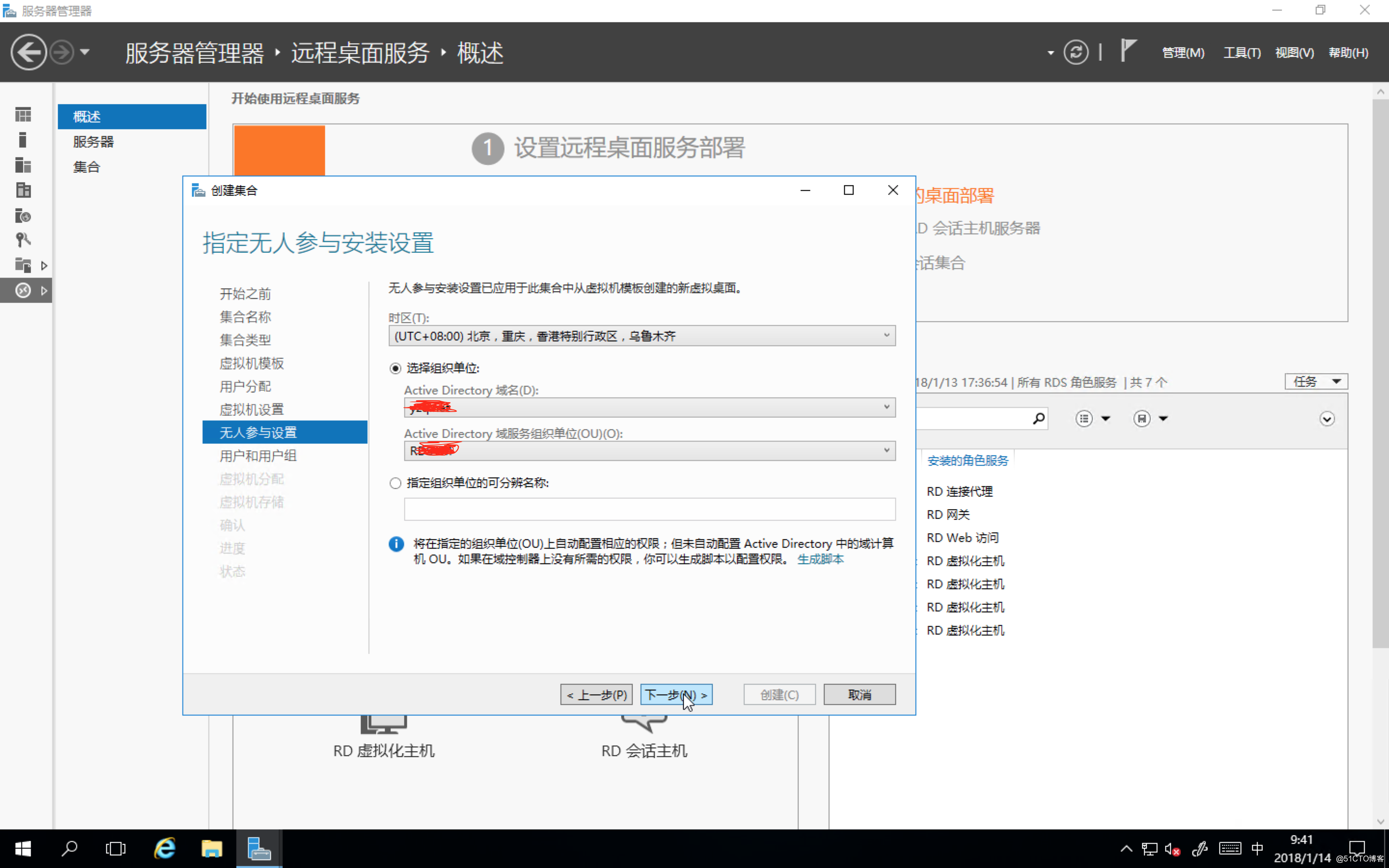Click the search magnifier in filter box
The width and height of the screenshot is (1389, 868).
pos(1038,419)
